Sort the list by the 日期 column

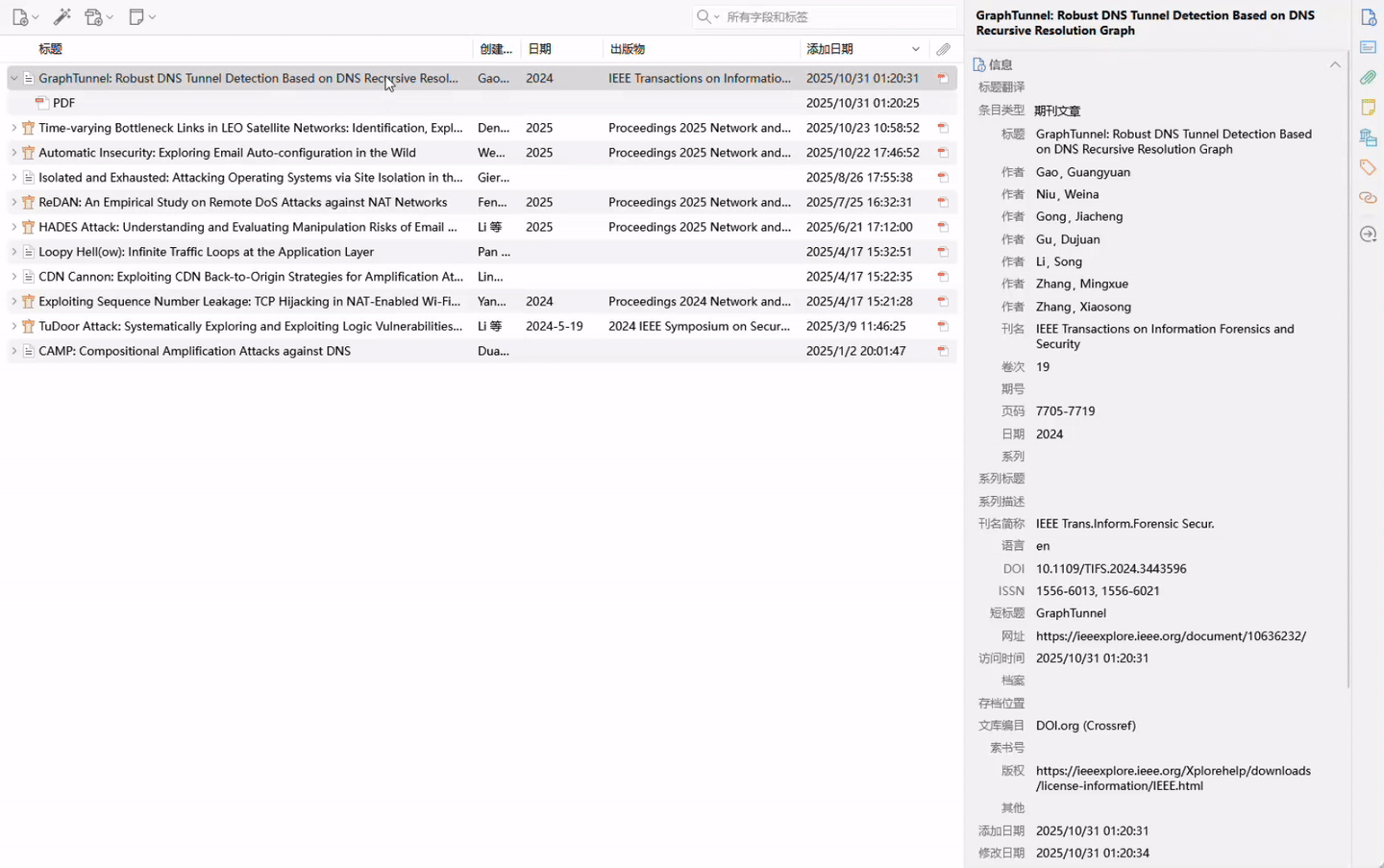(x=538, y=48)
